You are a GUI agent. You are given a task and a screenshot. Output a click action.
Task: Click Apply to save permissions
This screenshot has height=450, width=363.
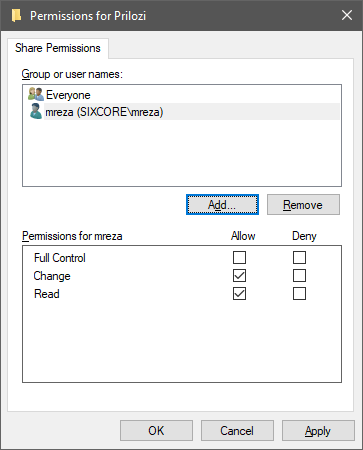click(318, 431)
